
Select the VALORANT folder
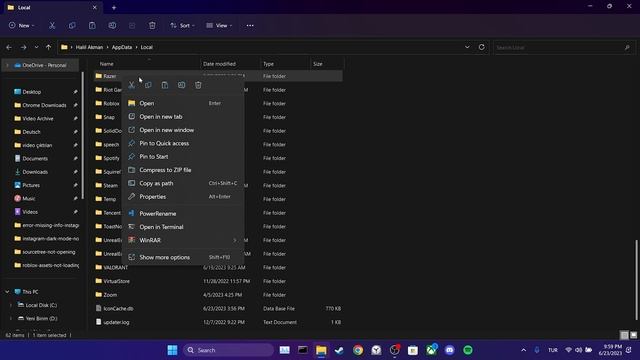(116, 267)
